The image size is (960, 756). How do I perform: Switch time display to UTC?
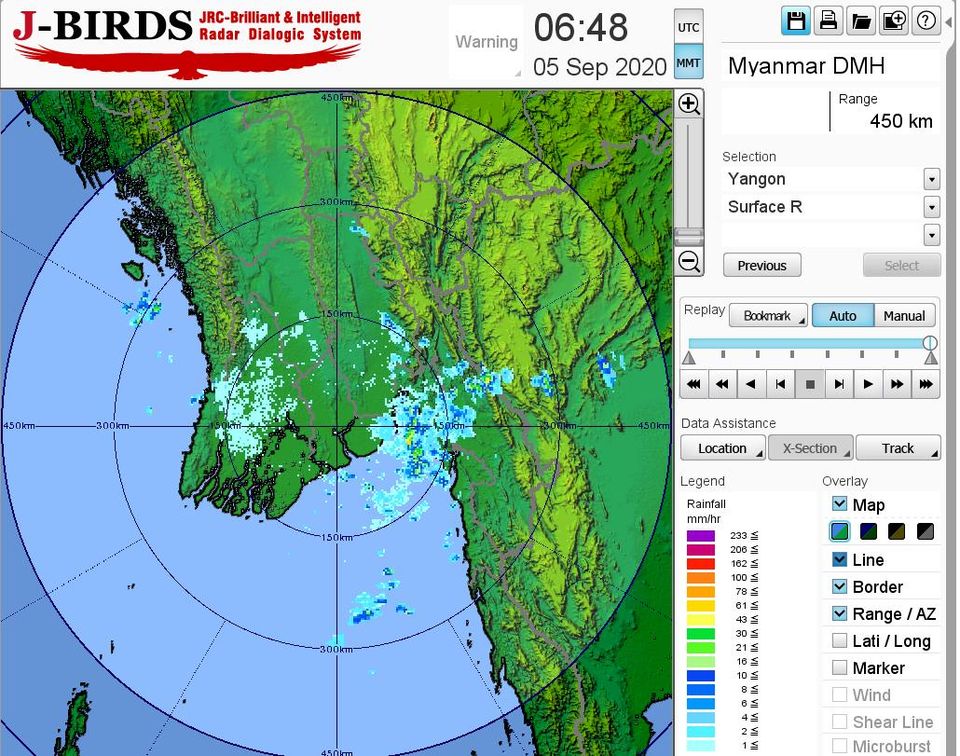click(x=689, y=28)
